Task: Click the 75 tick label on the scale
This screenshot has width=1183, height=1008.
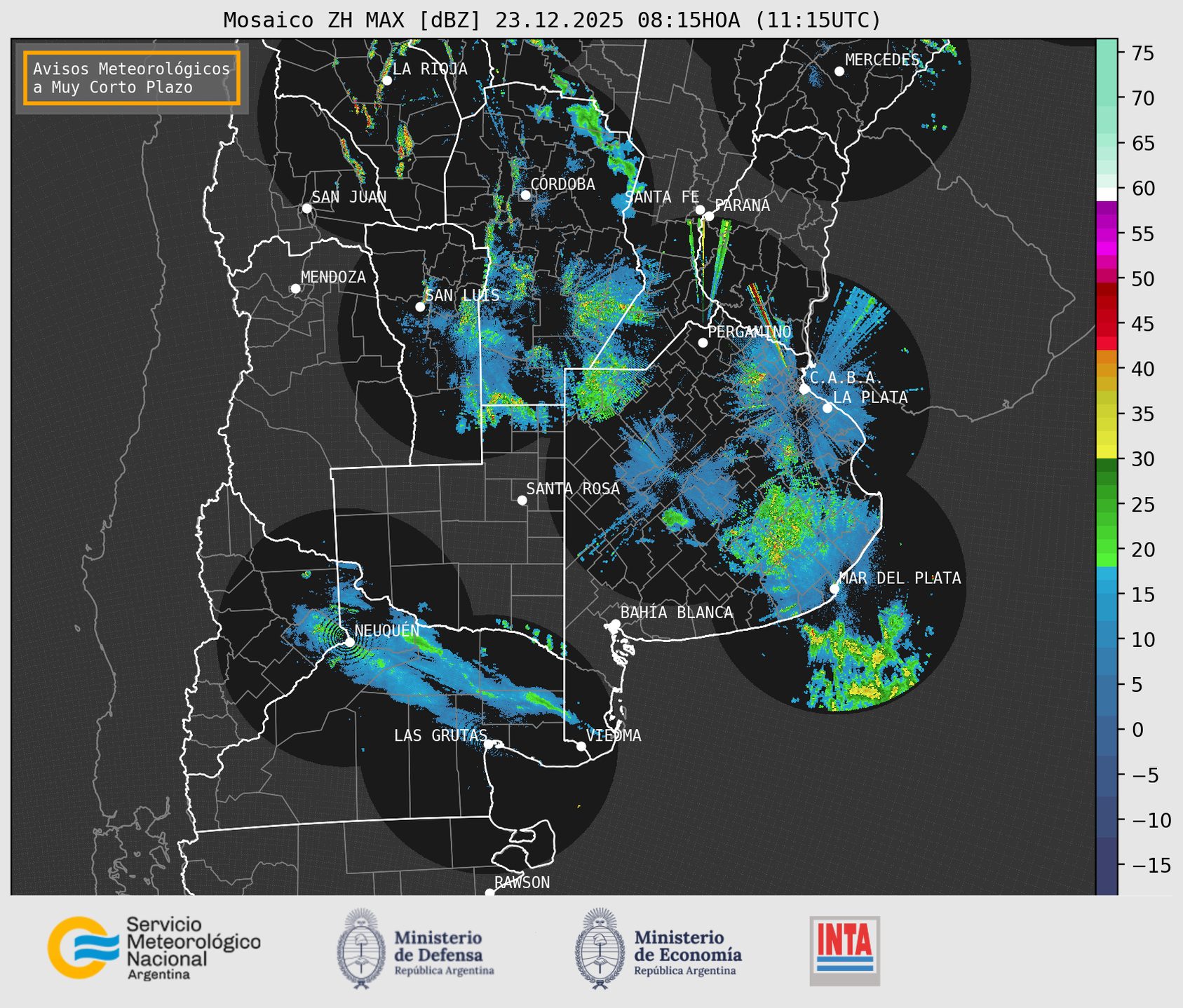Action: tap(1142, 53)
